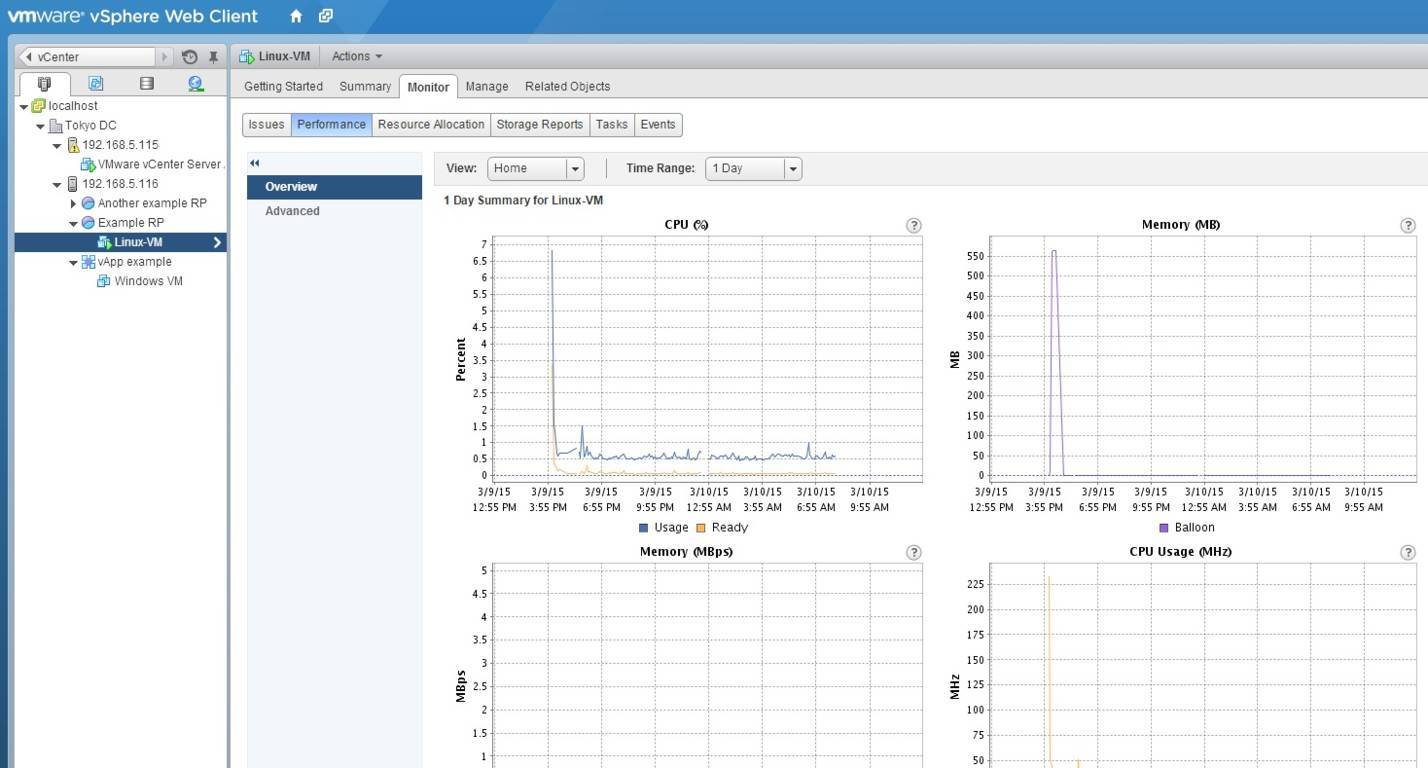The image size is (1428, 768).
Task: Switch to Storage inventory tab icon
Action: tap(147, 84)
